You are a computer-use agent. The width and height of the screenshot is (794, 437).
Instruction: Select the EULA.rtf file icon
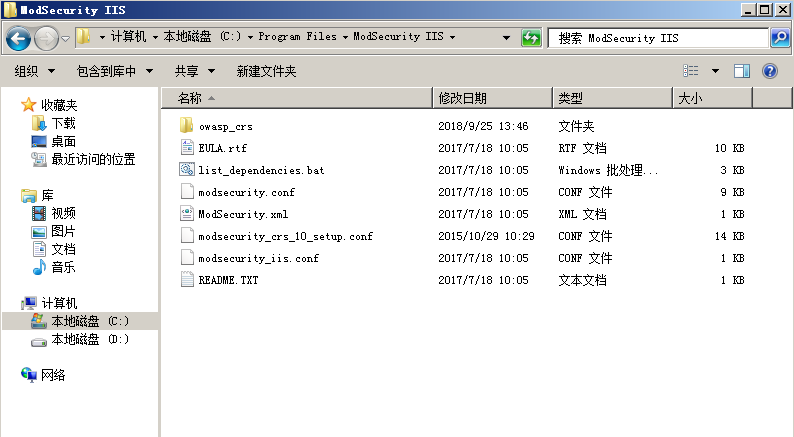(187, 147)
